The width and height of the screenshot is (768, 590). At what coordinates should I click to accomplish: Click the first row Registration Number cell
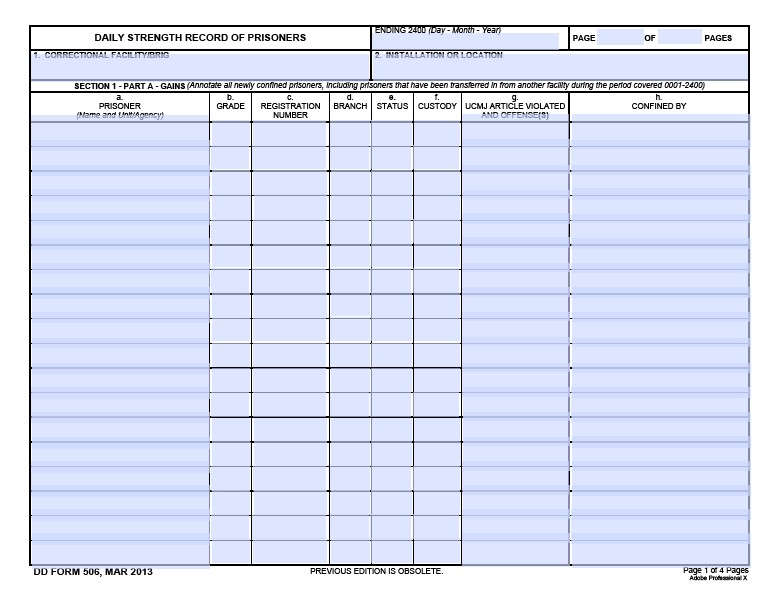point(290,134)
